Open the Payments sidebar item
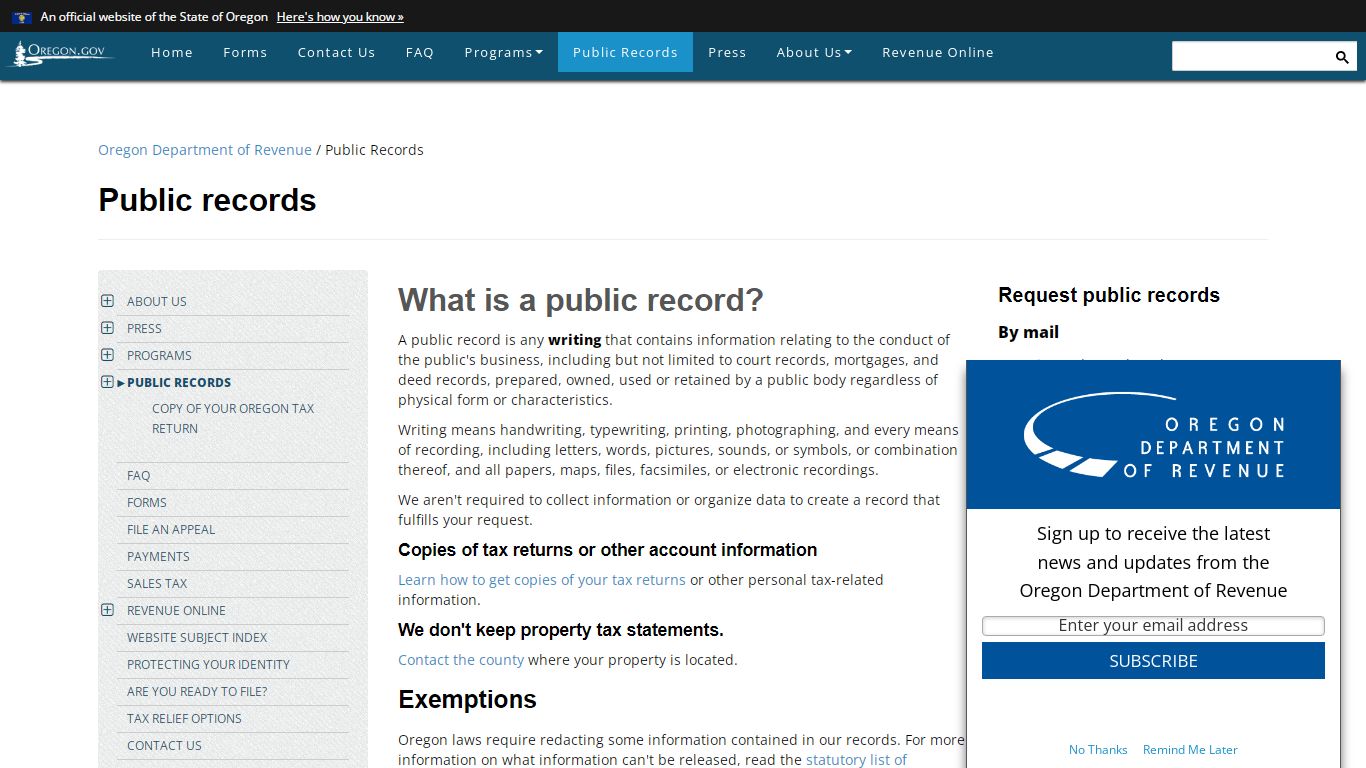Viewport: 1366px width, 768px height. (x=158, y=557)
